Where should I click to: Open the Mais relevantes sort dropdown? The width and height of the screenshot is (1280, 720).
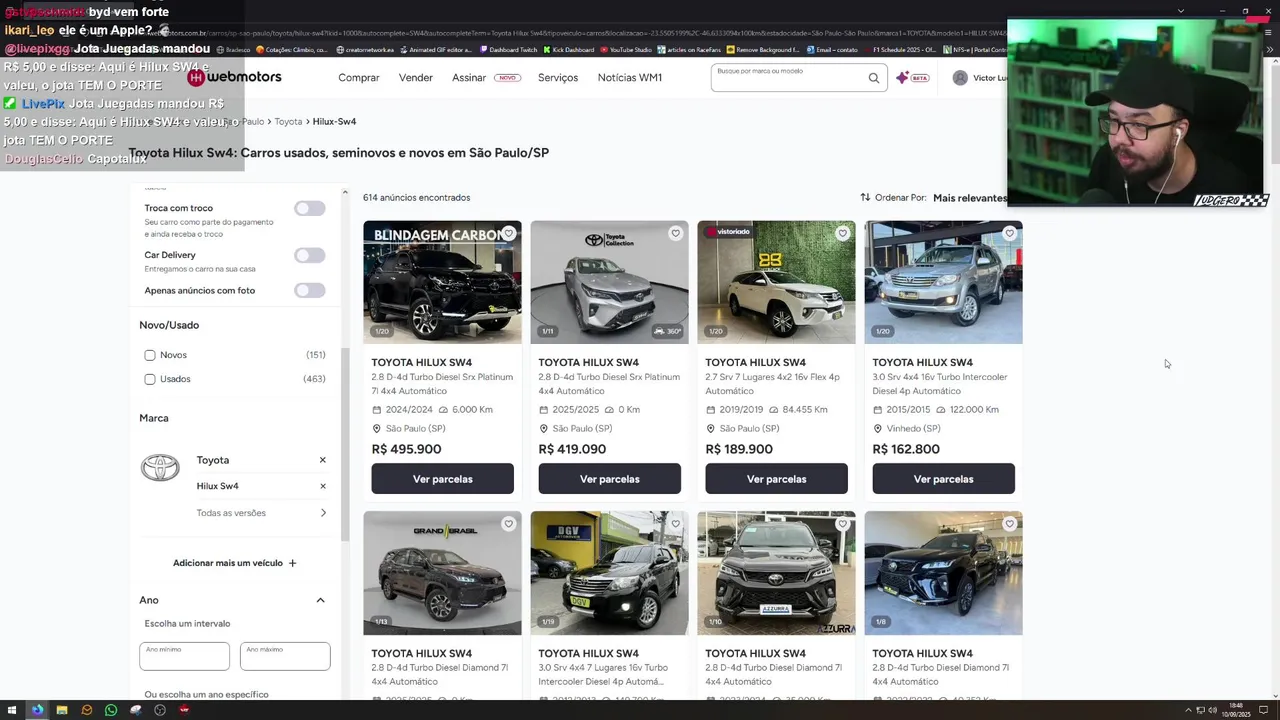click(x=970, y=198)
